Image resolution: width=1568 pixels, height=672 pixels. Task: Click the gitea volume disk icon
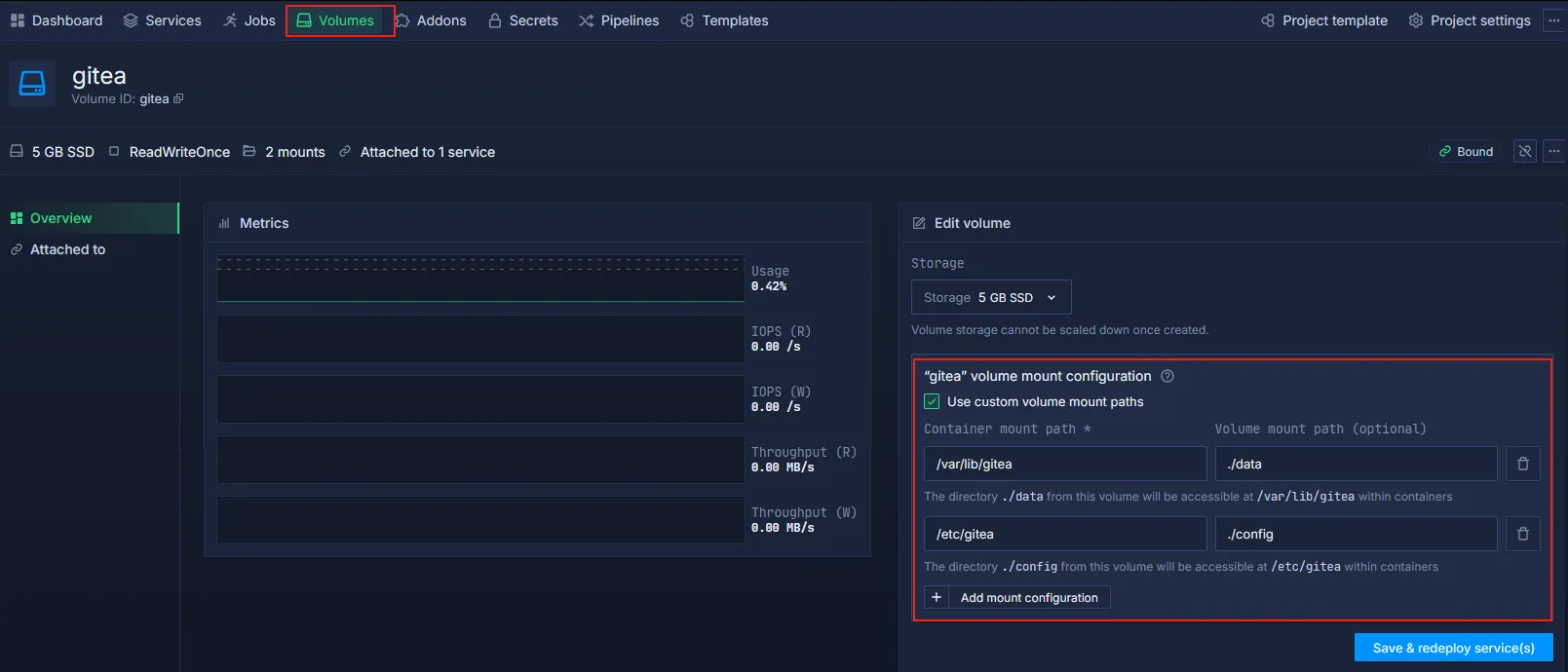tap(32, 84)
